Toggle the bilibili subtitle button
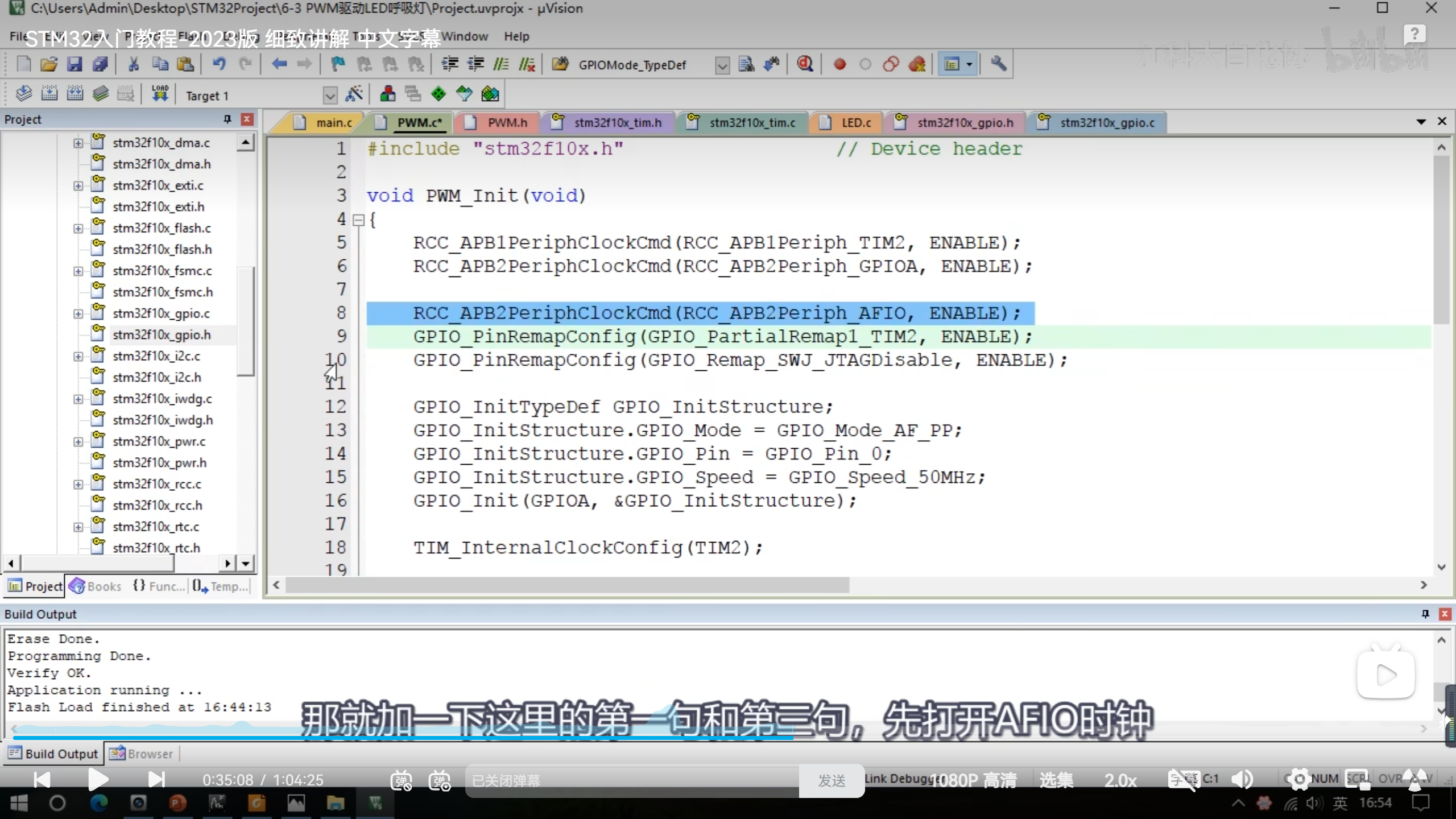 1183,780
